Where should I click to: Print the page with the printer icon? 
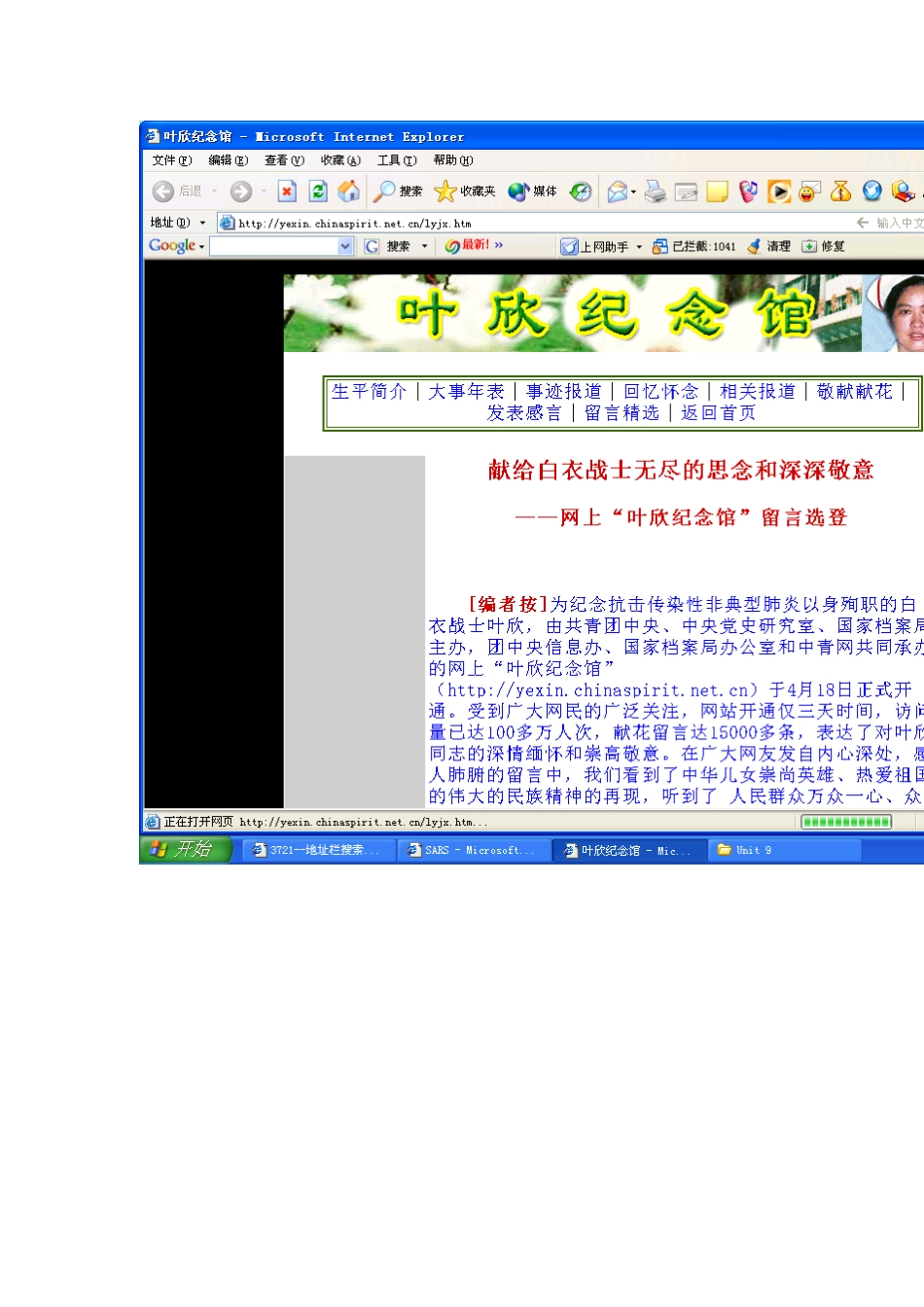click(x=656, y=192)
